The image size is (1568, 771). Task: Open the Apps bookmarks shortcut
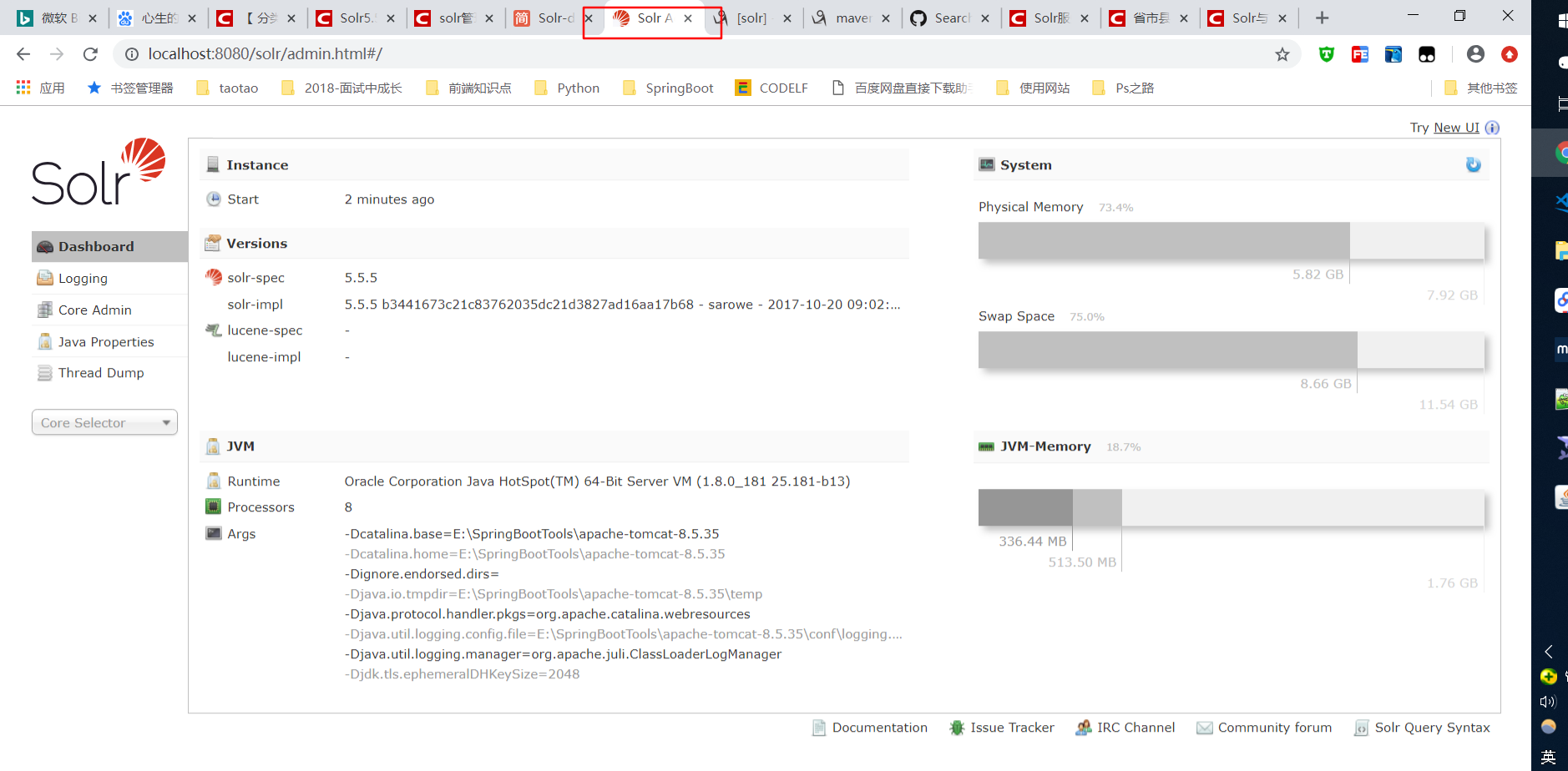coord(40,88)
